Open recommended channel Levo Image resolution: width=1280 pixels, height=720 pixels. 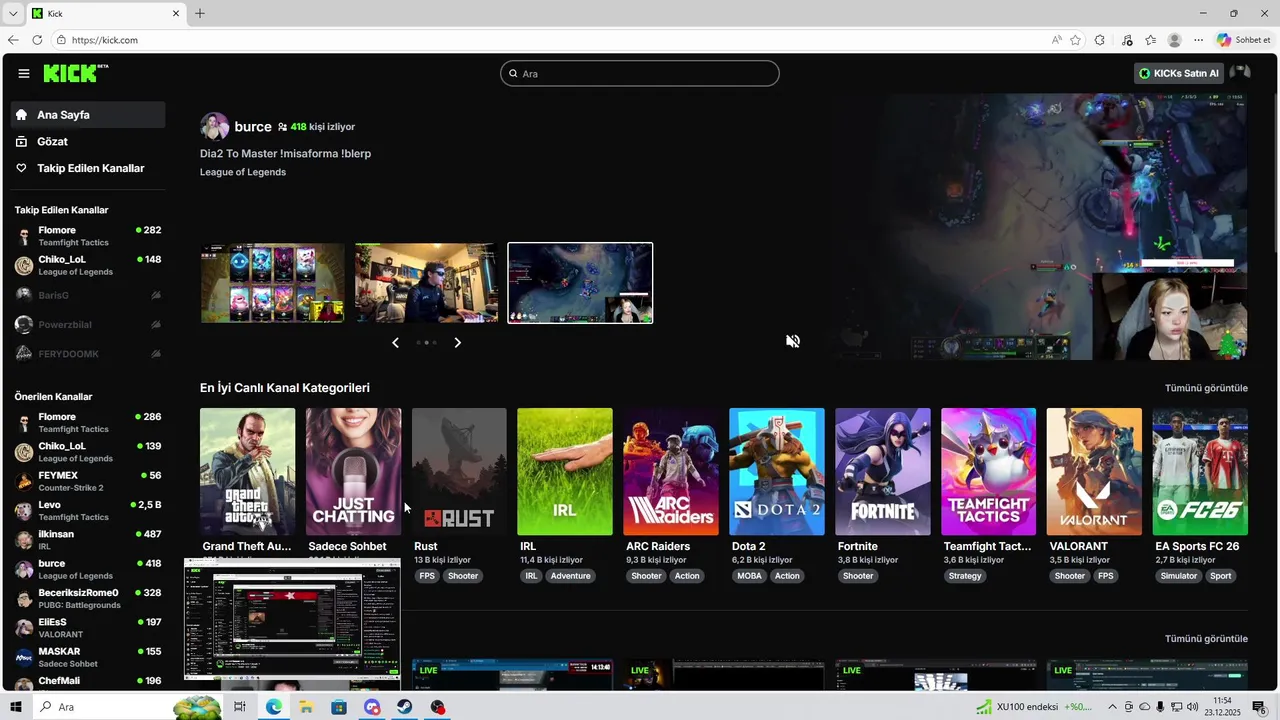pyautogui.click(x=88, y=510)
